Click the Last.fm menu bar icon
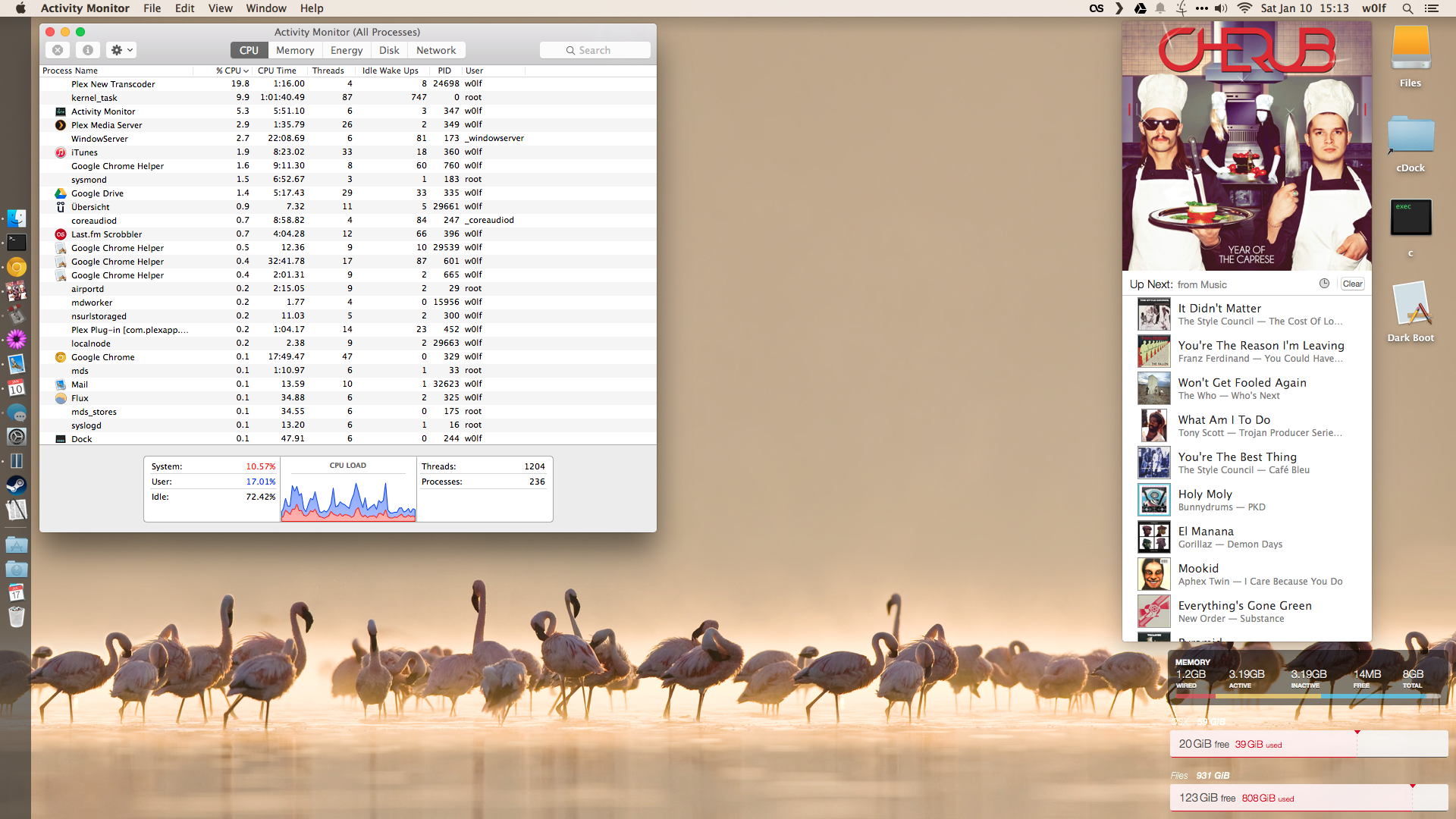1456x819 pixels. (x=1097, y=8)
